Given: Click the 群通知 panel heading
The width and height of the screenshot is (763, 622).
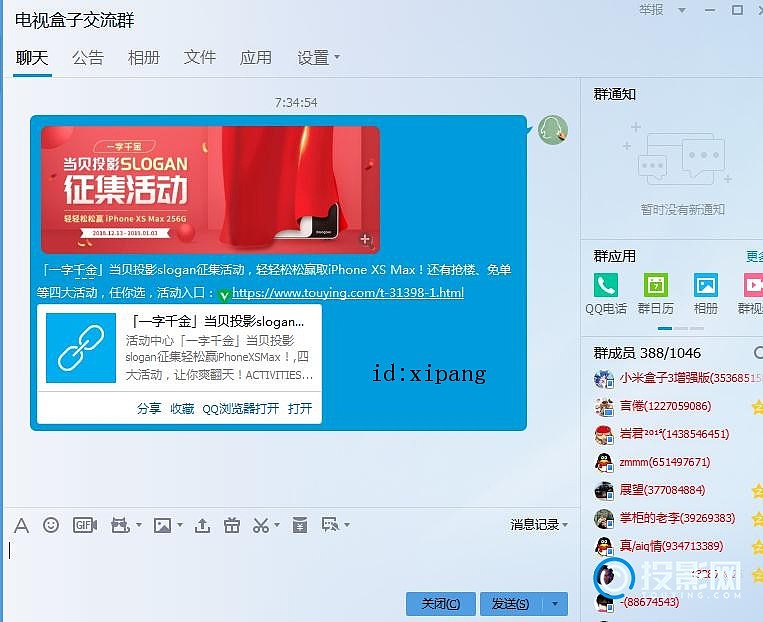Looking at the screenshot, I should pos(615,94).
